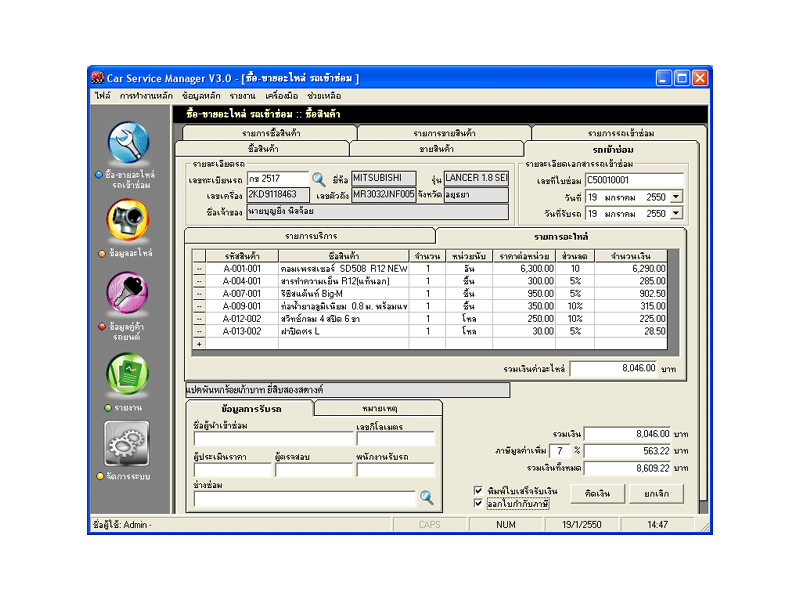Open the ไฟล์ menu
800x600 pixels.
point(103,96)
